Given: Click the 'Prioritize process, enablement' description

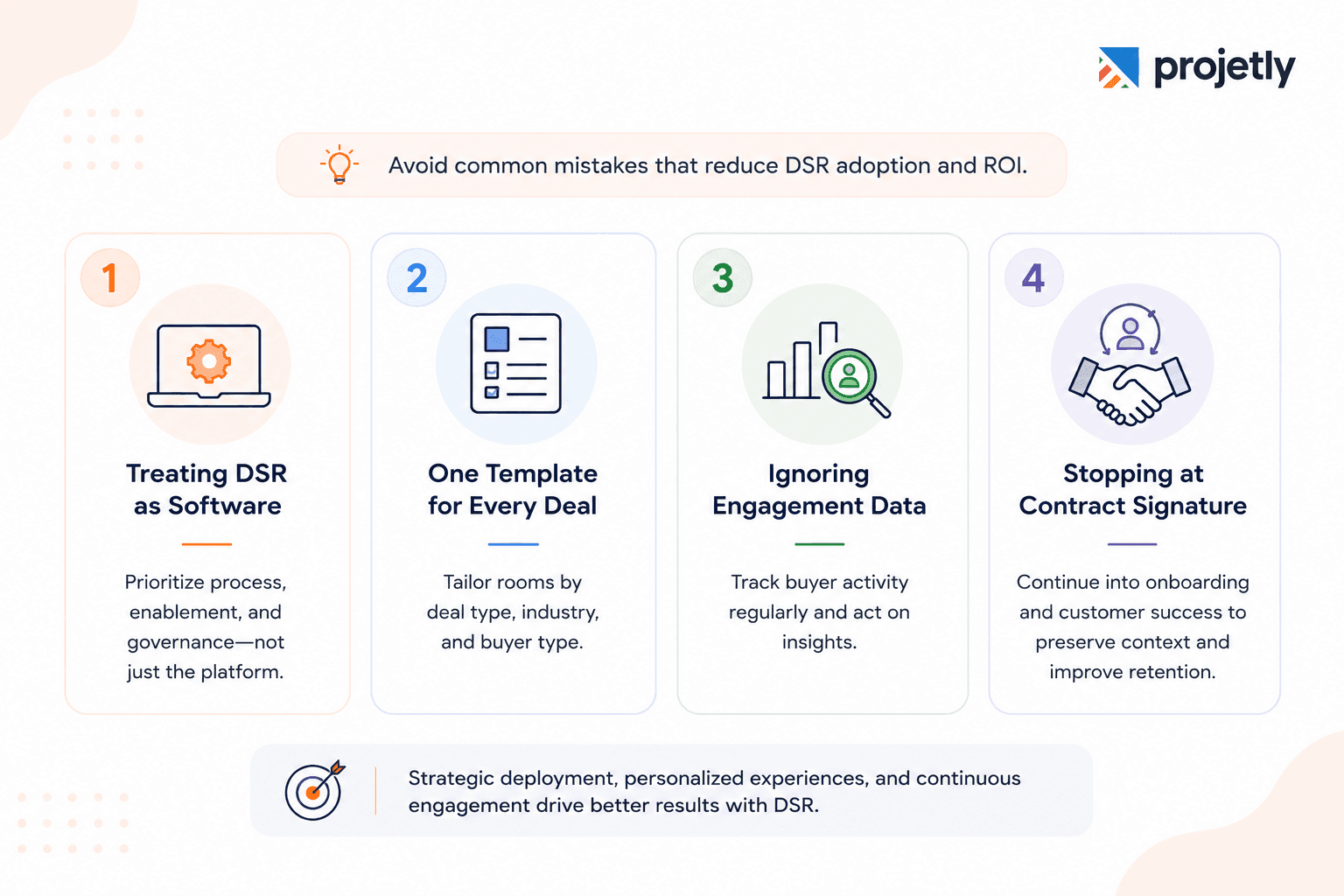Looking at the screenshot, I should coord(206,626).
